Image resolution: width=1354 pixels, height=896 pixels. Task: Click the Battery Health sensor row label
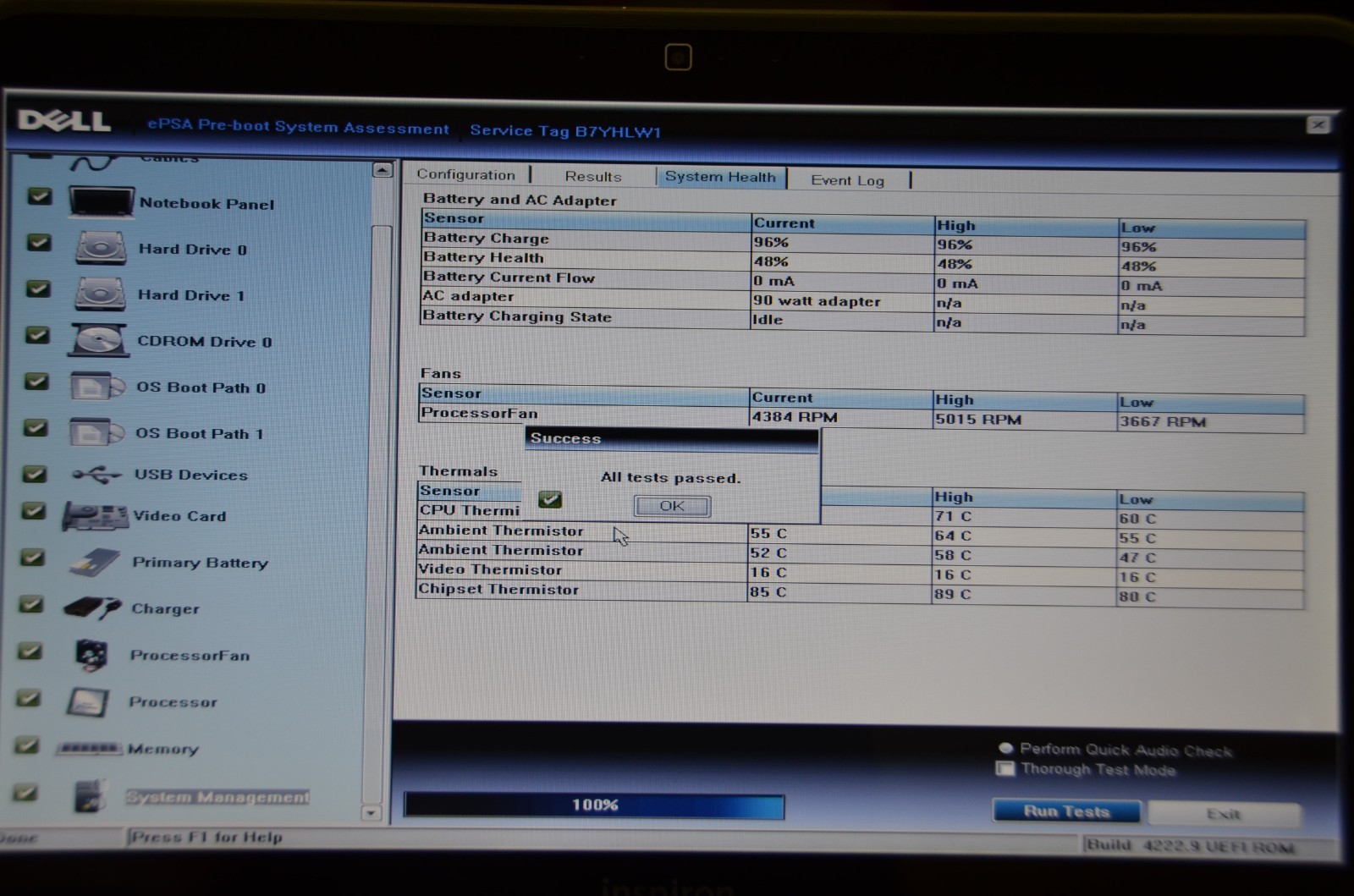pyautogui.click(x=483, y=257)
